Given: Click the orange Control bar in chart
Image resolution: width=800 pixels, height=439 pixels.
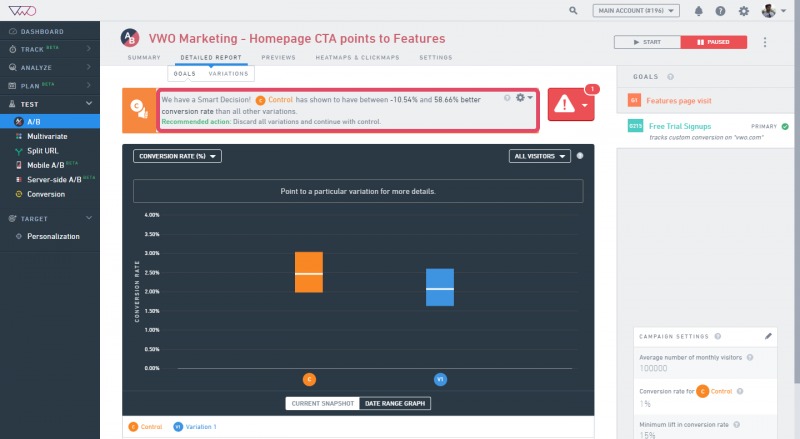Looking at the screenshot, I should (309, 272).
